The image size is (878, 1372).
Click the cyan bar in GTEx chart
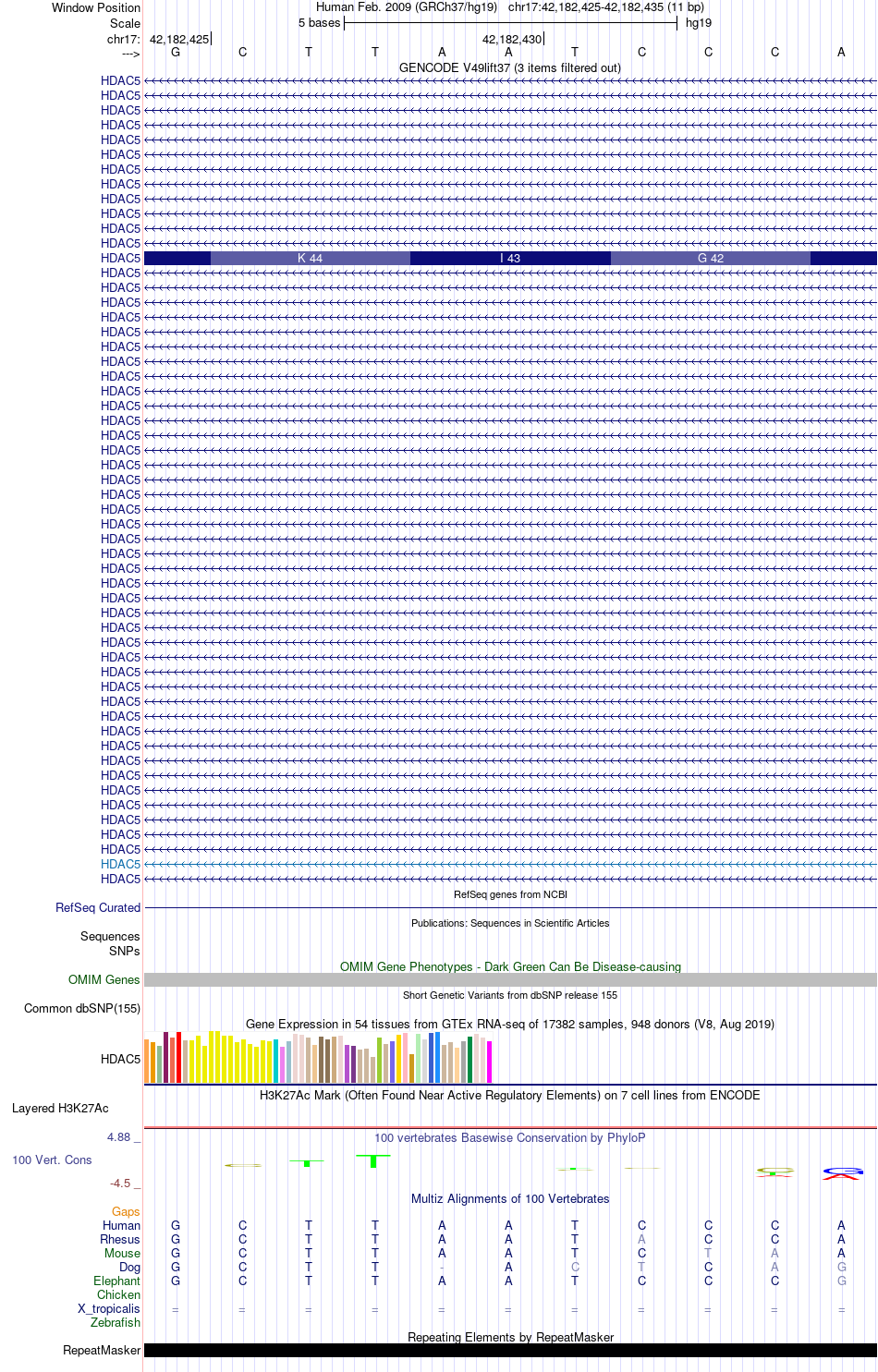pos(276,1061)
